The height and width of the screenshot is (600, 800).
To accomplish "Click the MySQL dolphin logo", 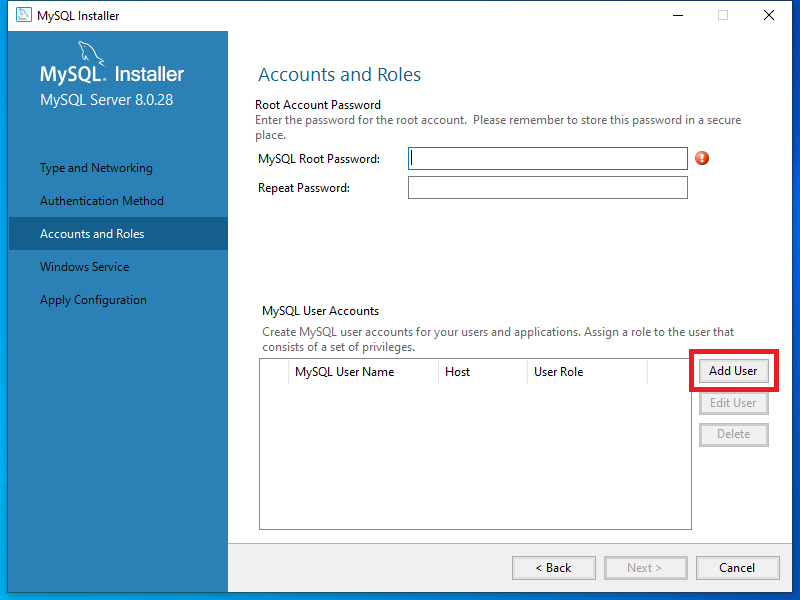I will [91, 54].
